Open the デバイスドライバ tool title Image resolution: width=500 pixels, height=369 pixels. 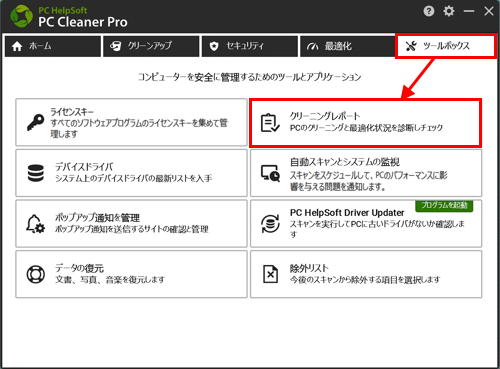pos(84,167)
